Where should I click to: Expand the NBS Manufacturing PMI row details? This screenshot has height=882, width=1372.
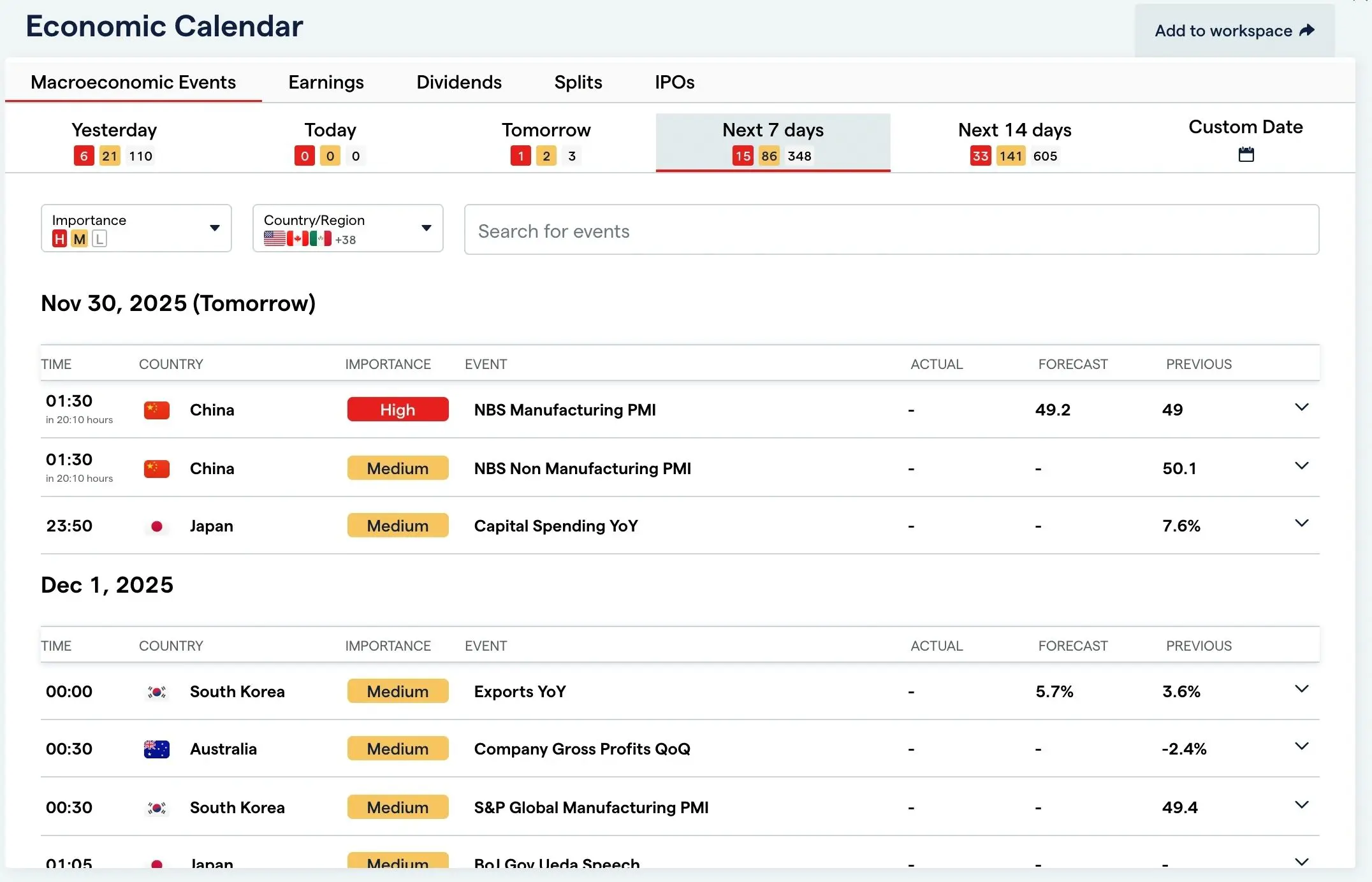1301,407
